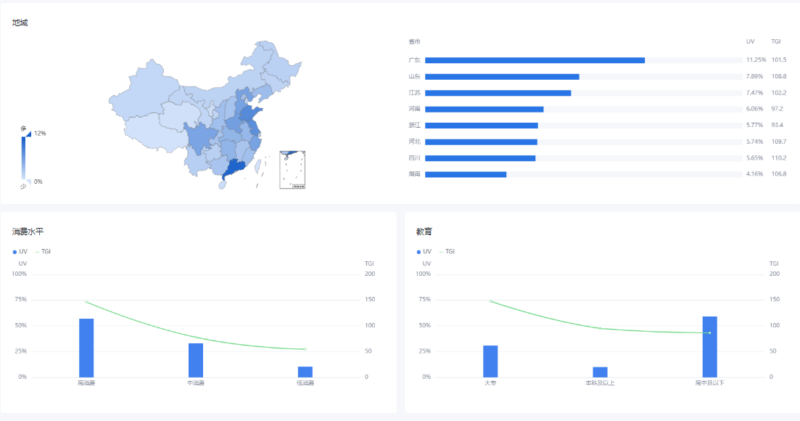Click the 低消费 axis label
Screen dimensions: 800x421
305,383
